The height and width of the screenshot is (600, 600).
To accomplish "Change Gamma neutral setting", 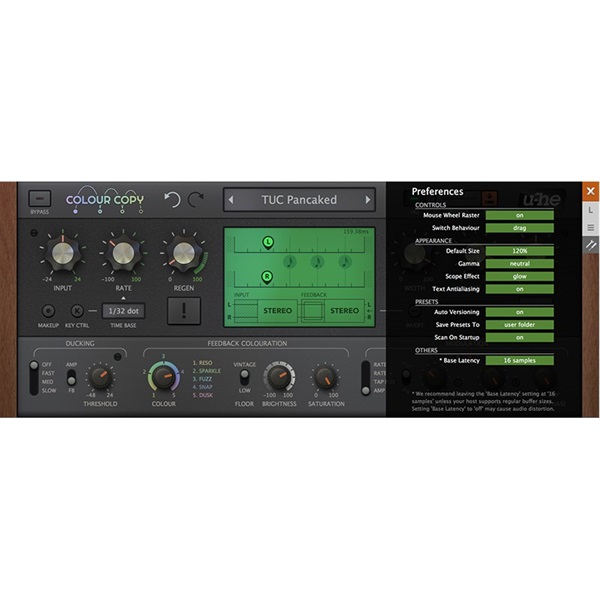I will click(x=519, y=264).
